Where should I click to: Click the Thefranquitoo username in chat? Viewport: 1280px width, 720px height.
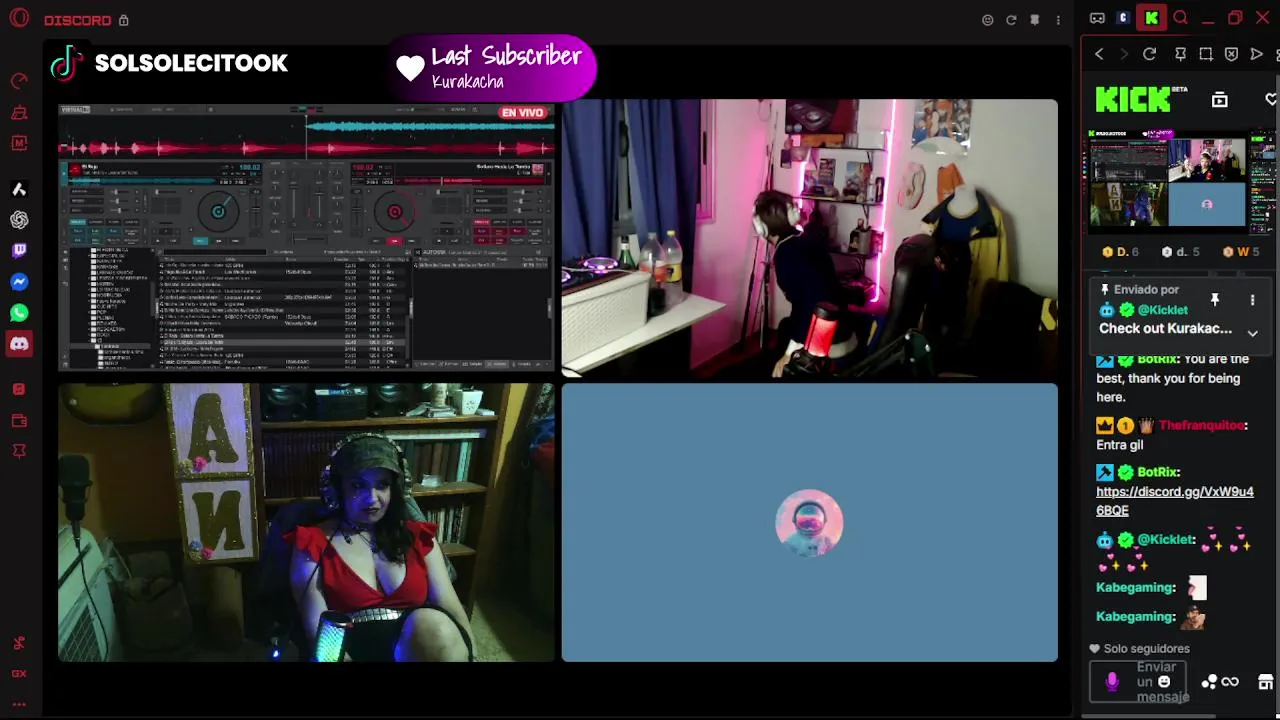1201,426
